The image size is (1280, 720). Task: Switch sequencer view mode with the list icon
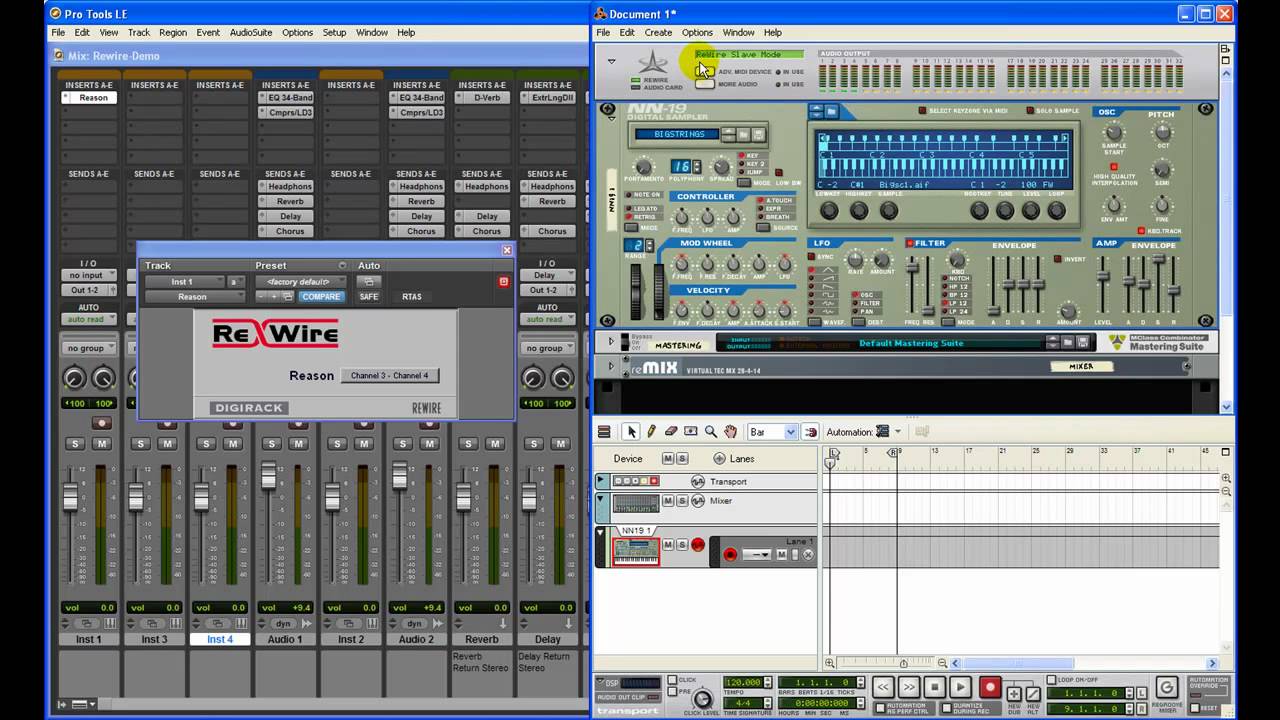point(604,432)
